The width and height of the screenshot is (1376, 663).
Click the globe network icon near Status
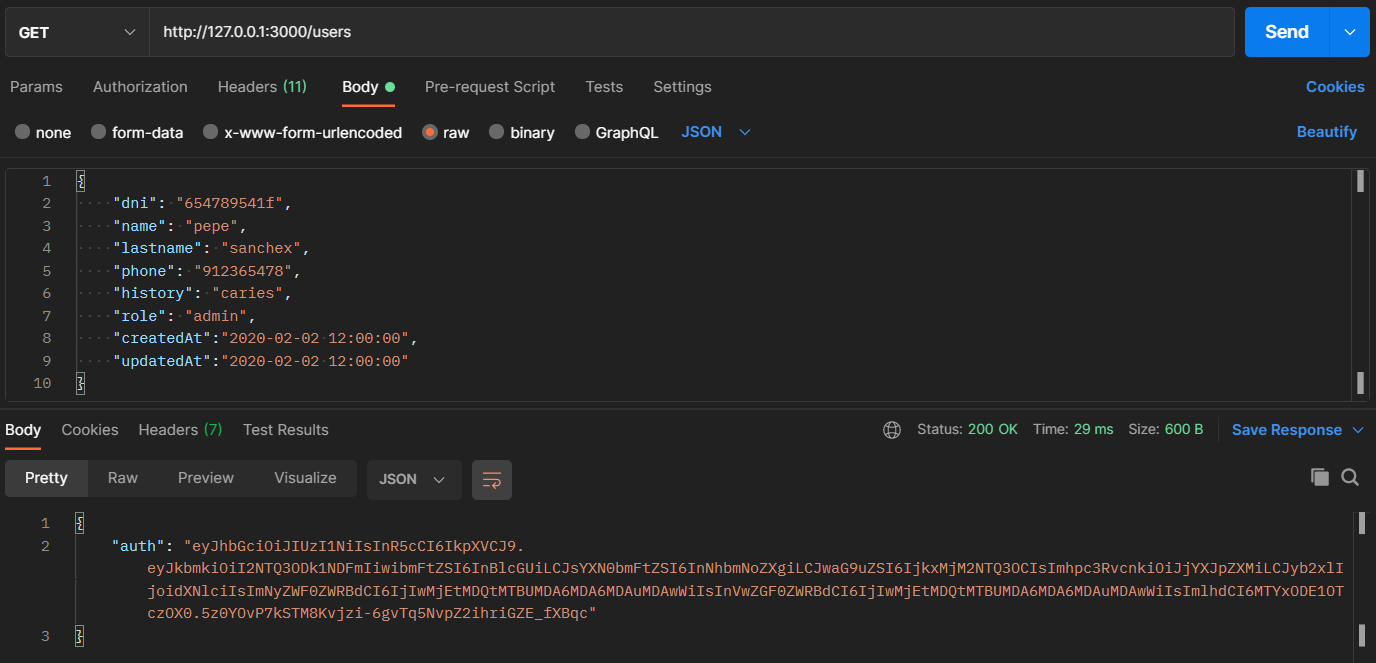point(892,429)
